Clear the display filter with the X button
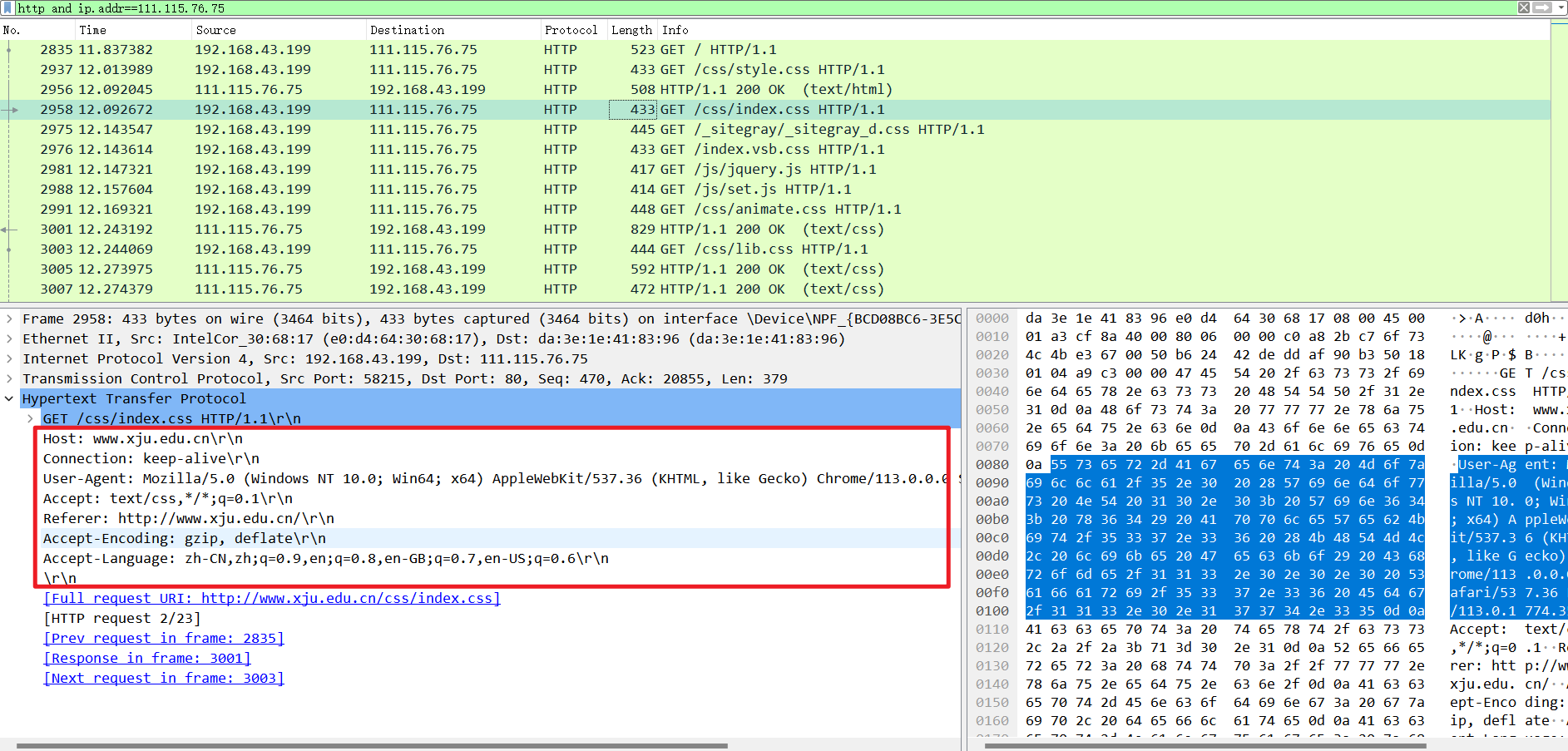 pos(1524,7)
